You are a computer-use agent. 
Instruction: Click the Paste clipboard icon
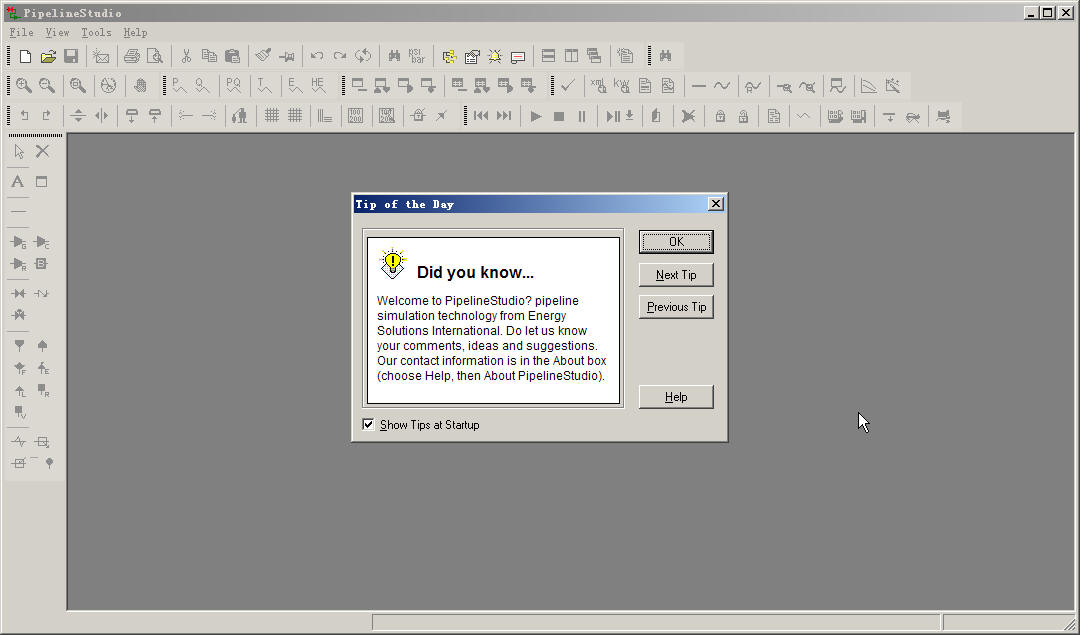click(x=233, y=56)
